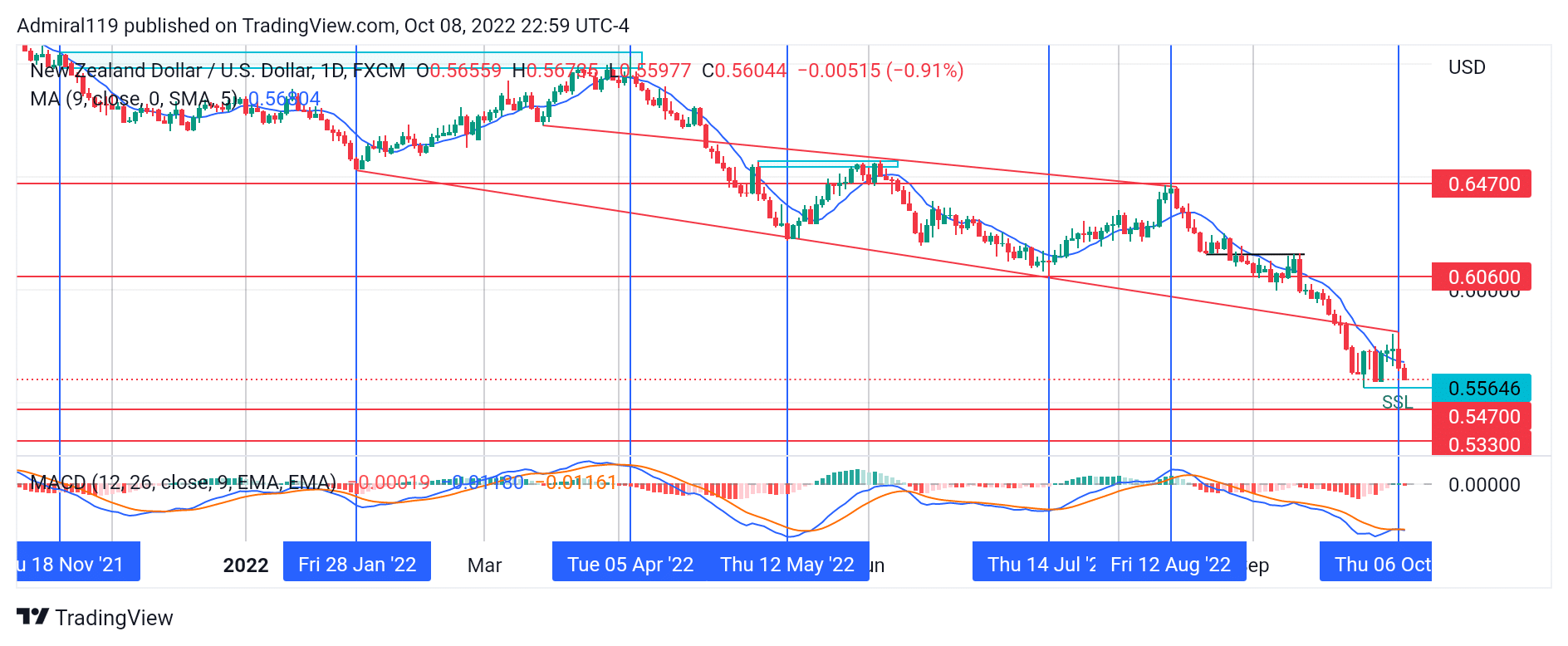Click the 0.55646 current price label

point(1482,388)
